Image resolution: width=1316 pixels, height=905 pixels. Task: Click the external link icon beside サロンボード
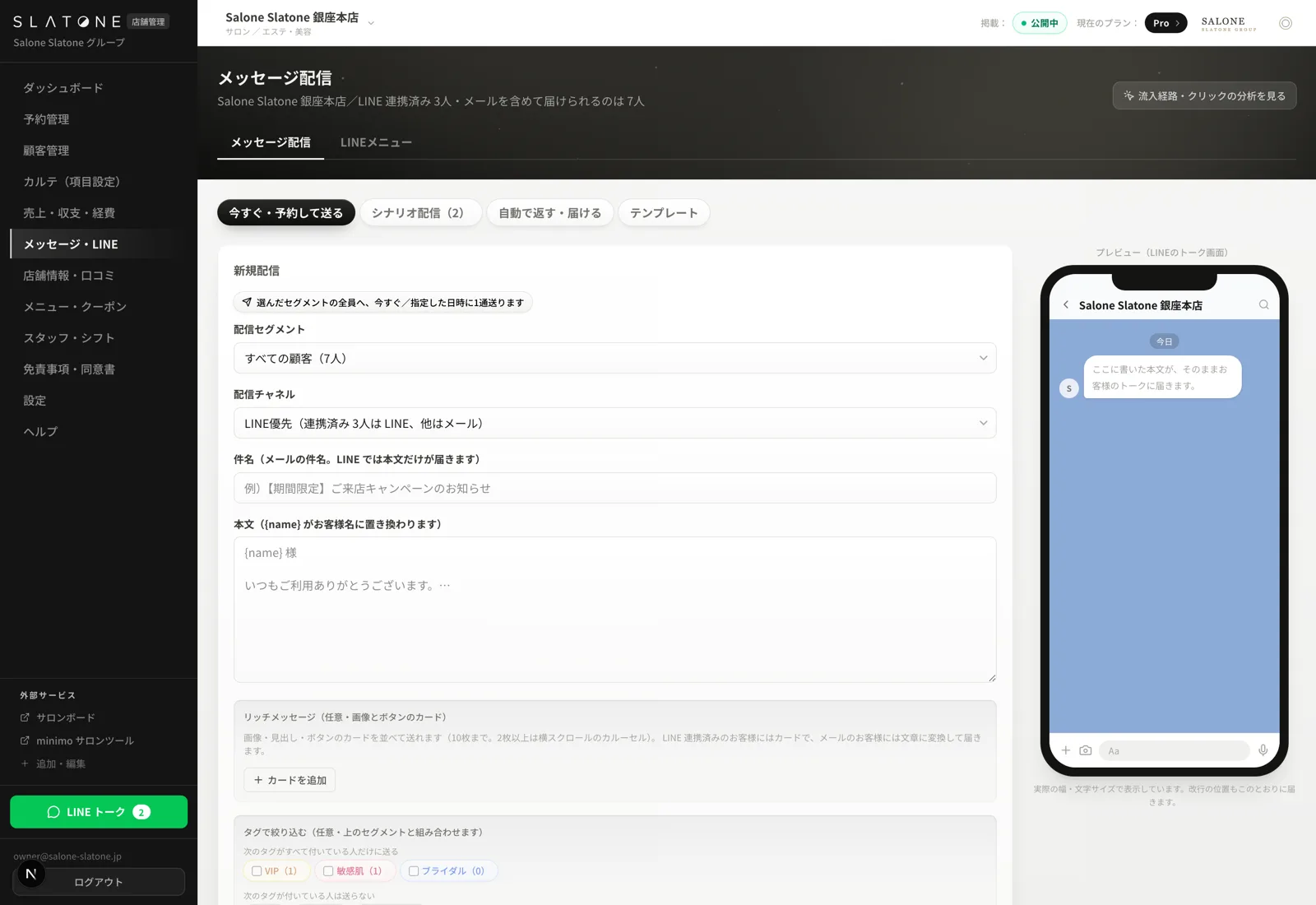[25, 717]
